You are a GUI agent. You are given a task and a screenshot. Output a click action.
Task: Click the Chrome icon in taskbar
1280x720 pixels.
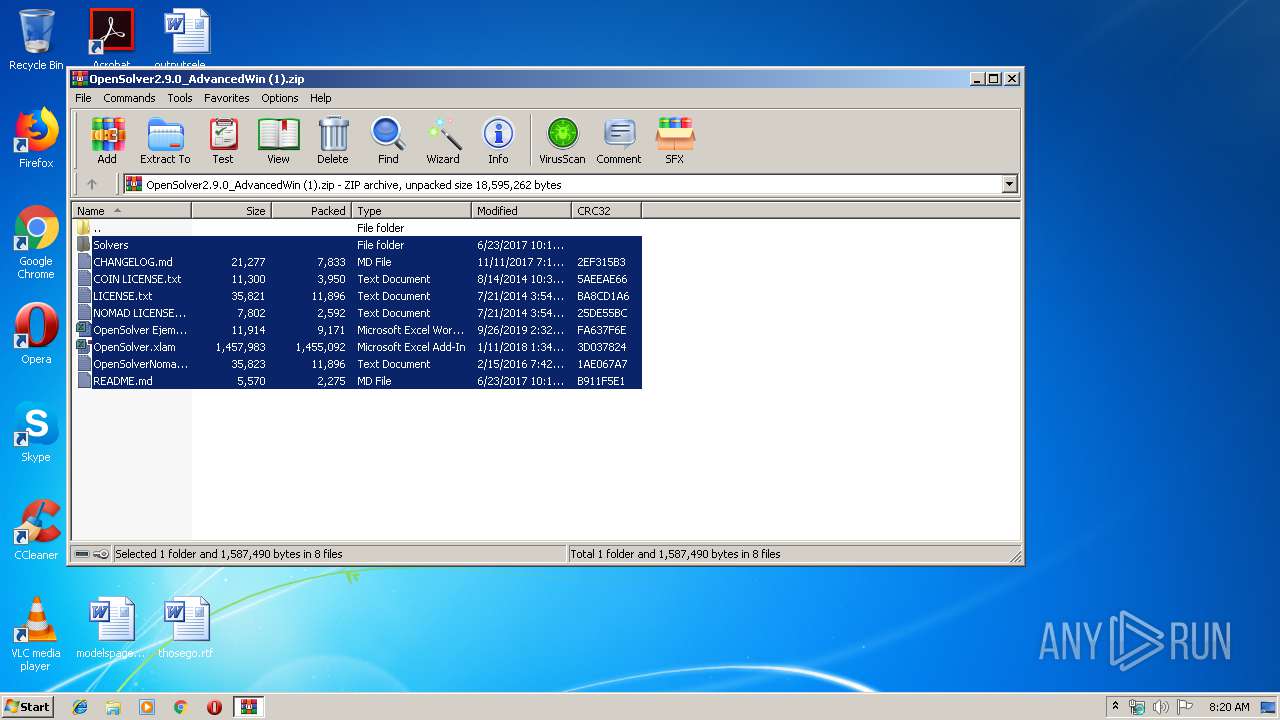click(180, 707)
